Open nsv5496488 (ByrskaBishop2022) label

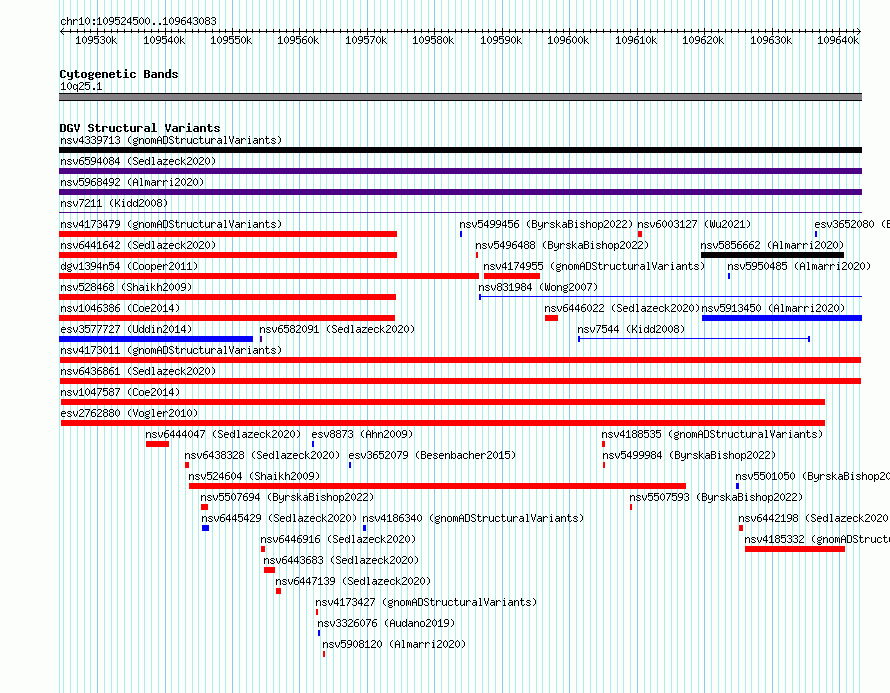click(x=562, y=245)
